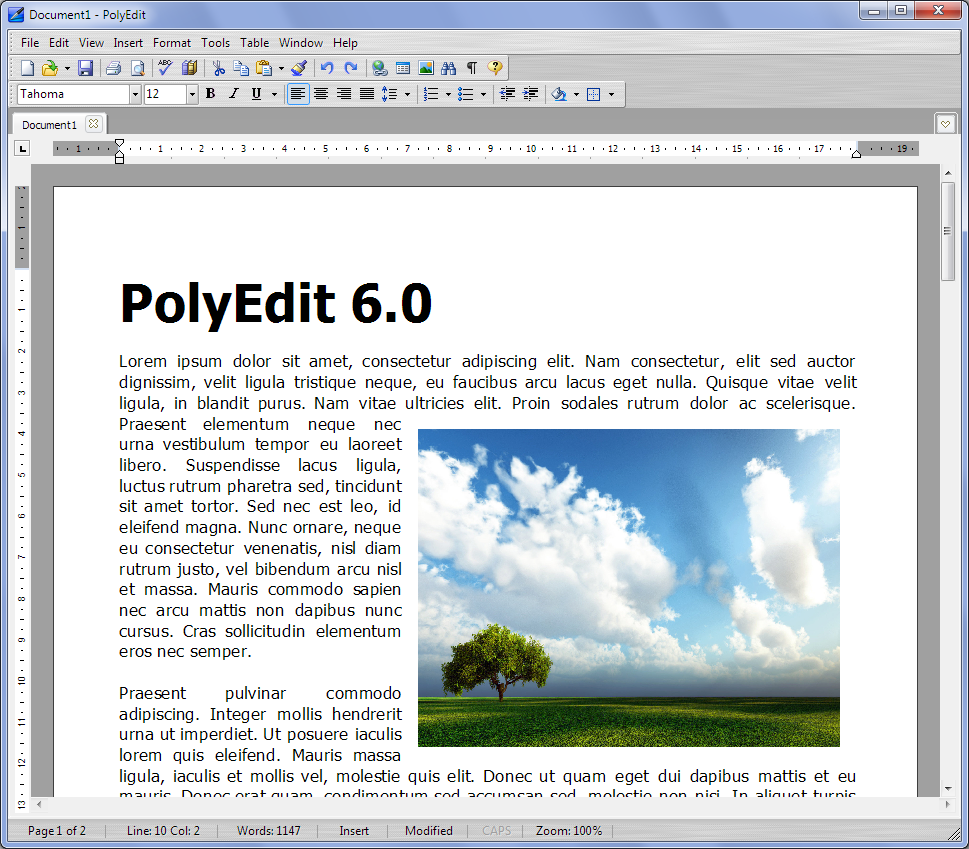Select the Format Painter brush
Image resolution: width=969 pixels, height=849 pixels.
299,68
